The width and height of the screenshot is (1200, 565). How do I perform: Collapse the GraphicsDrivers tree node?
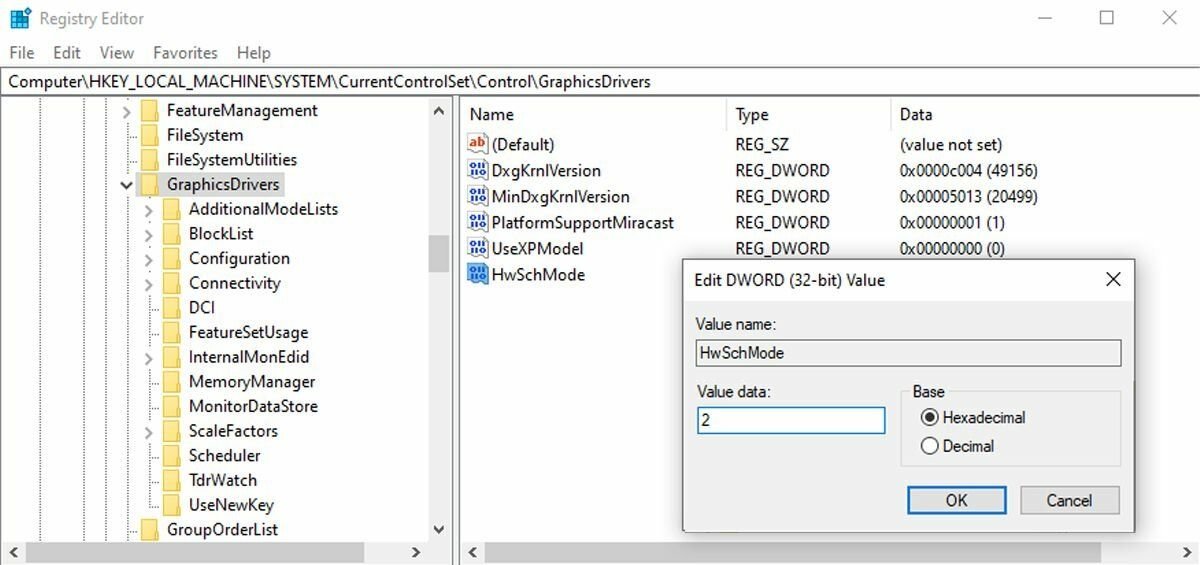[x=127, y=185]
